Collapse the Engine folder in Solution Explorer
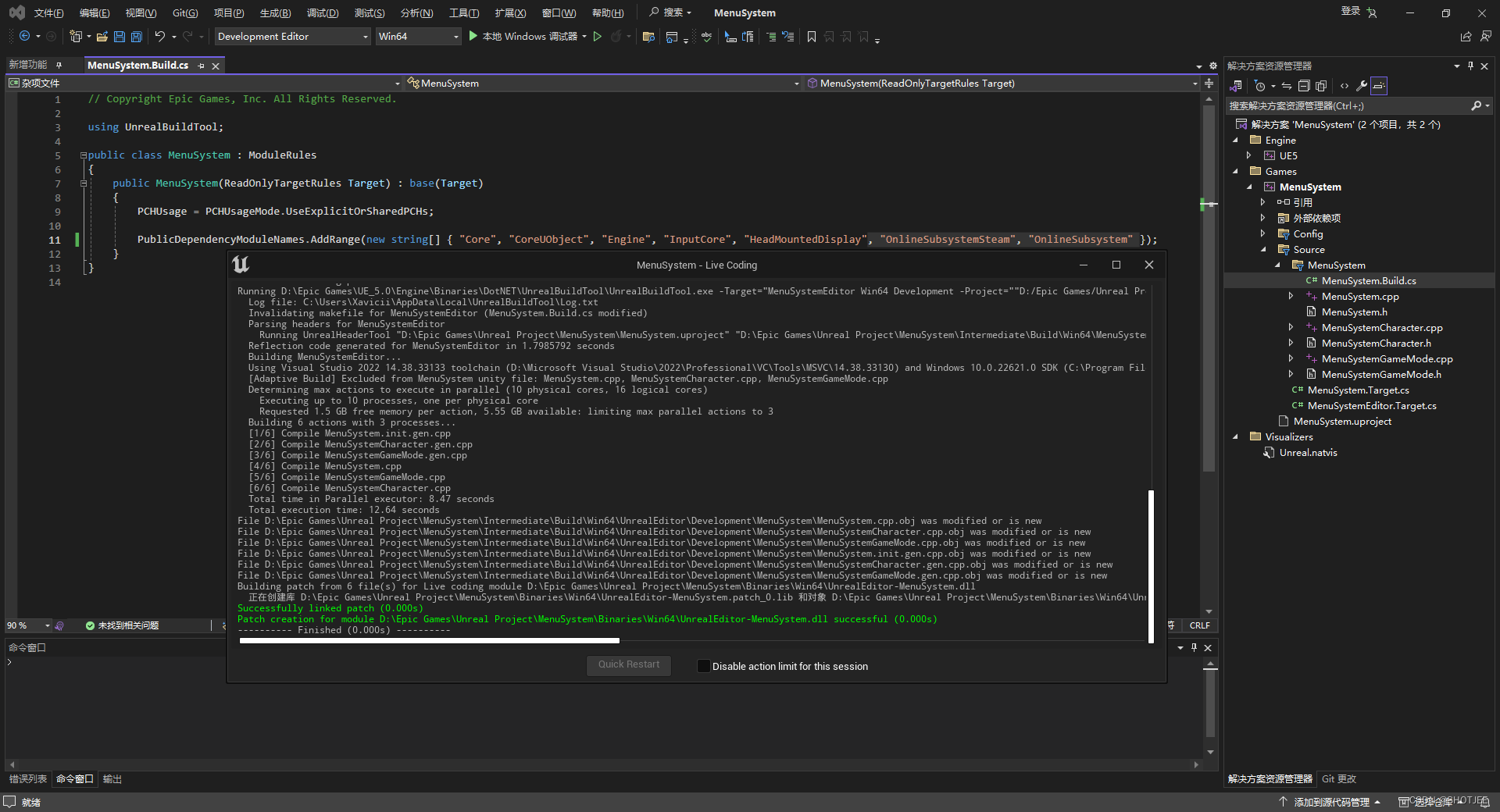 tap(1236, 141)
